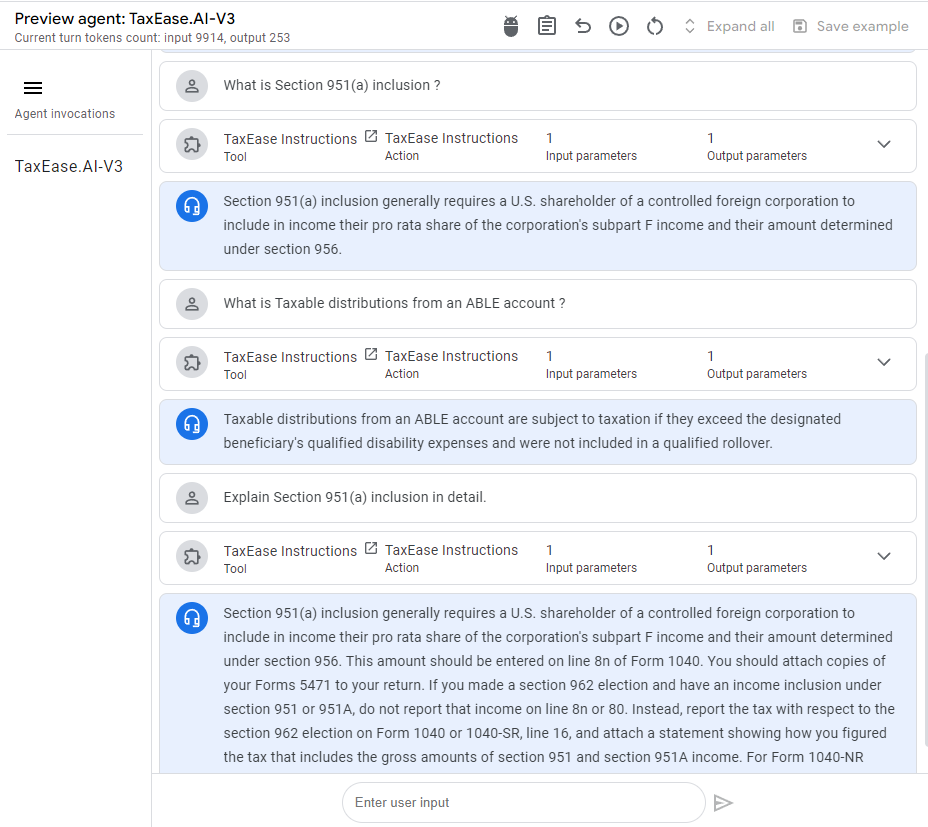
Task: Click 'Current turn tokens count' text
Action: point(152,38)
